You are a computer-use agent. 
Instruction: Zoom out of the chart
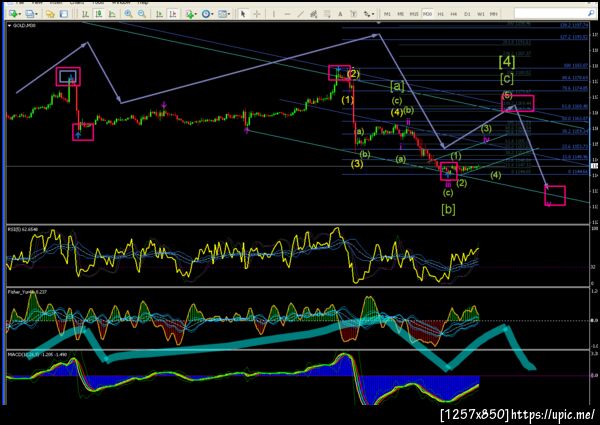point(142,14)
